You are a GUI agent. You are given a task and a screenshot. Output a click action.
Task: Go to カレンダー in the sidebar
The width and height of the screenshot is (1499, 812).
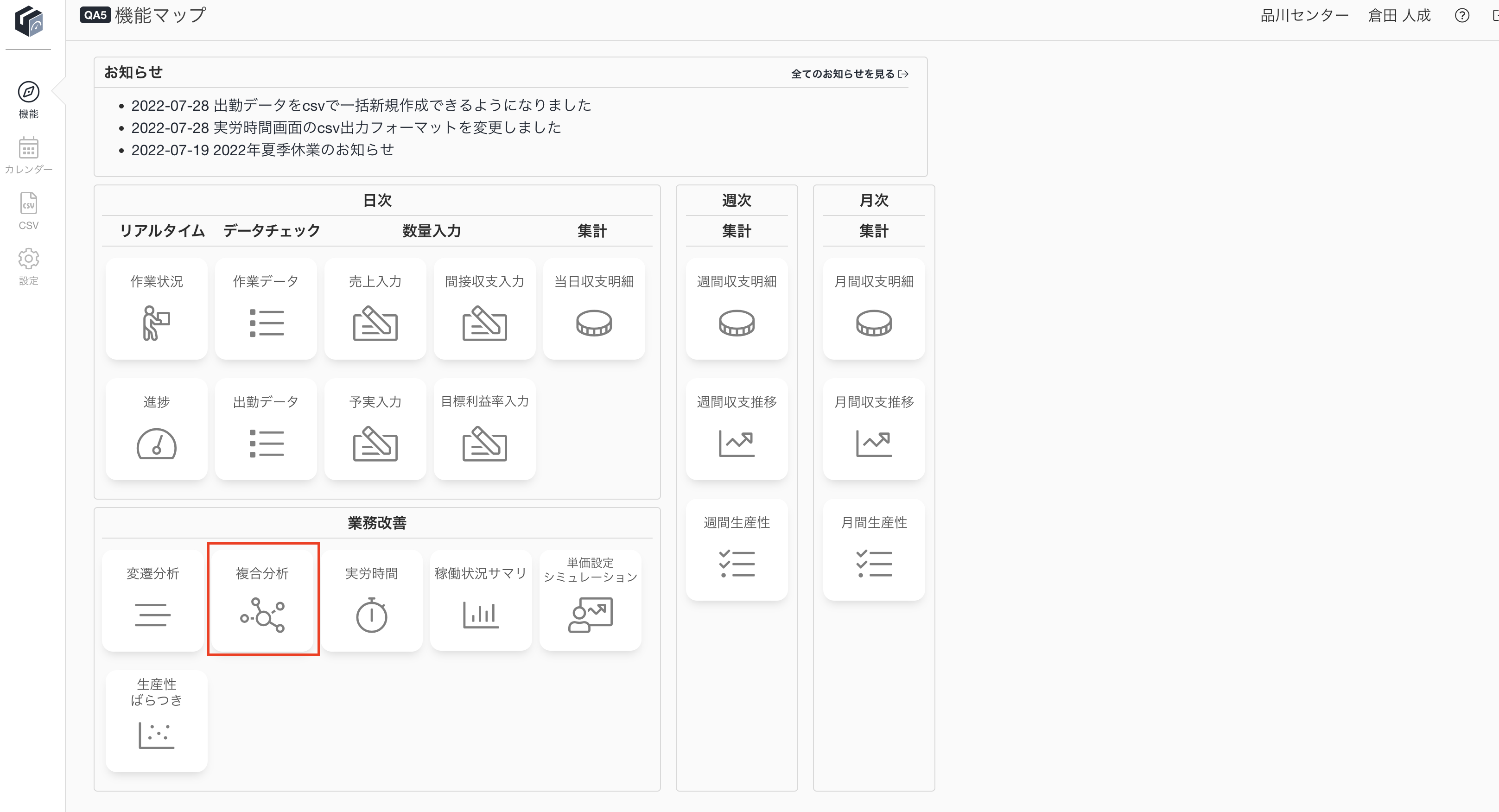29,156
